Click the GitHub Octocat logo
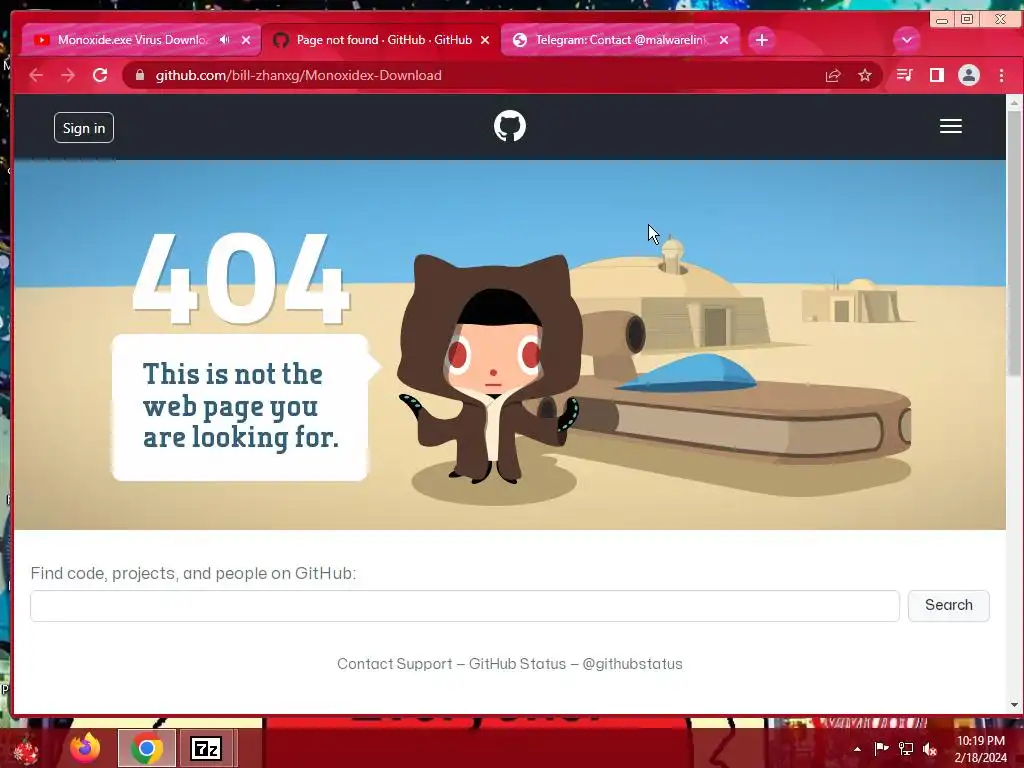 [x=510, y=126]
